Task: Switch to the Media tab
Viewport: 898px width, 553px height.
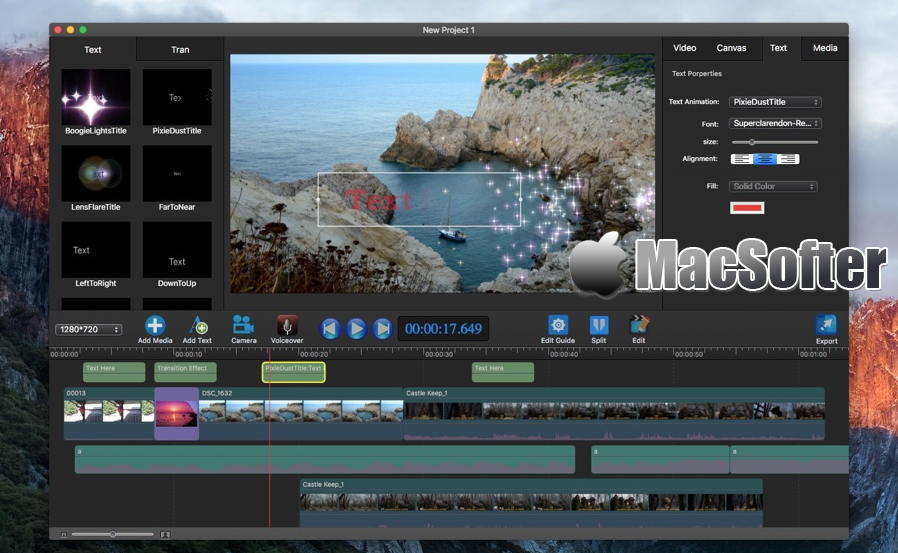Action: click(x=825, y=48)
